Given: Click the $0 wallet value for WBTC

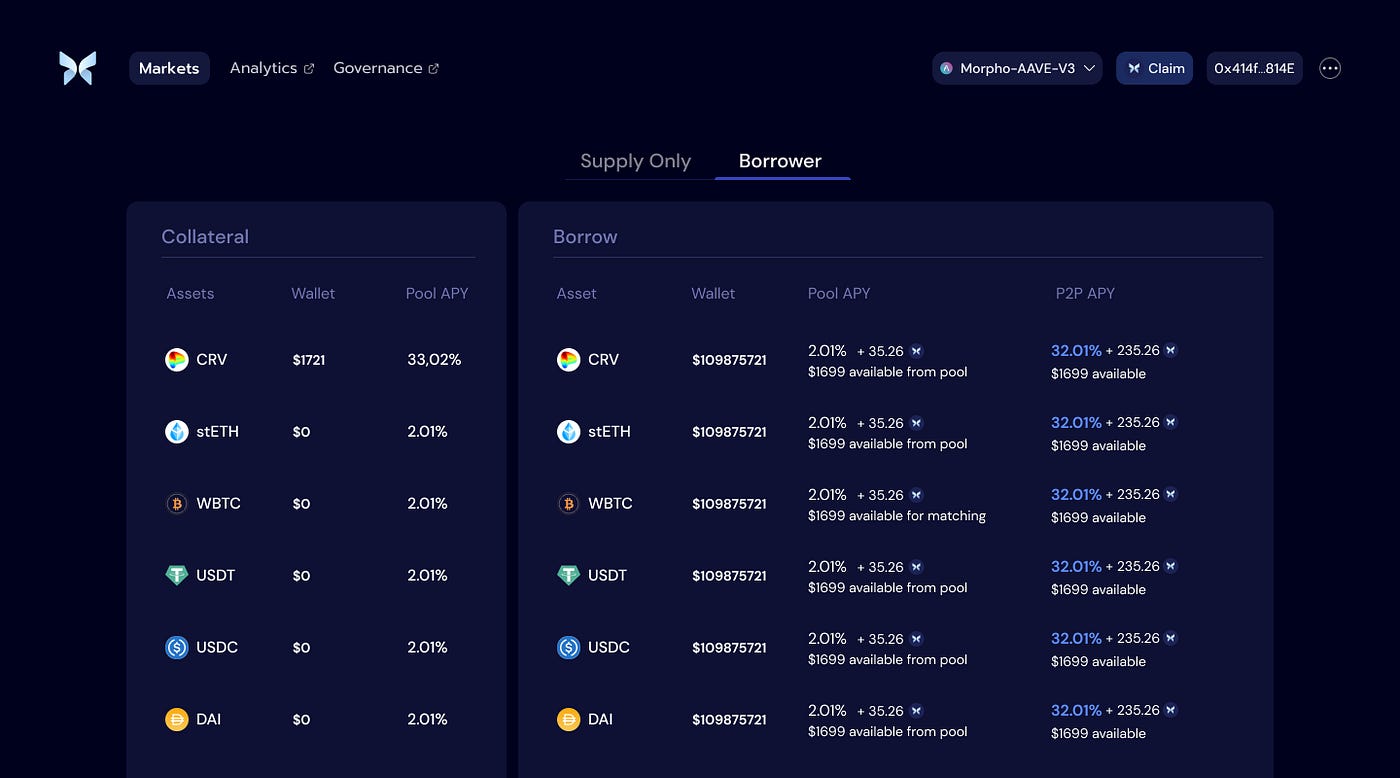Looking at the screenshot, I should [301, 504].
